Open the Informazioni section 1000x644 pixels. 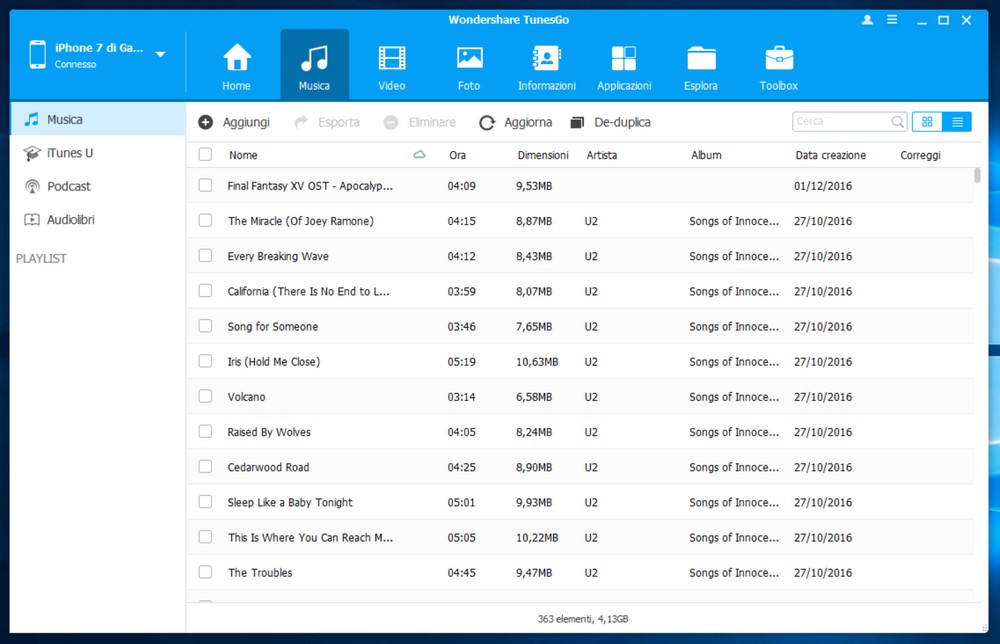[547, 66]
